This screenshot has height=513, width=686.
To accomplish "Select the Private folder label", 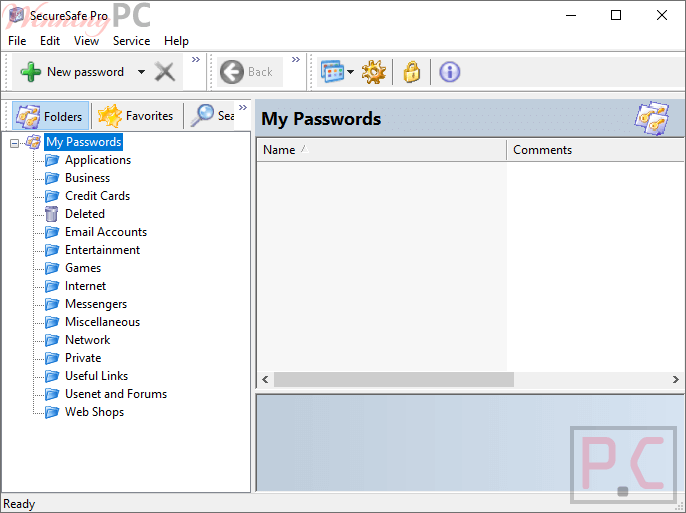I will (x=83, y=358).
